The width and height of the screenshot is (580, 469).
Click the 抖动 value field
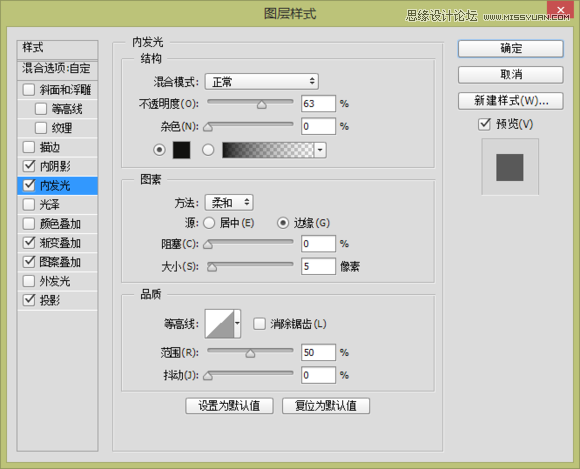click(318, 375)
